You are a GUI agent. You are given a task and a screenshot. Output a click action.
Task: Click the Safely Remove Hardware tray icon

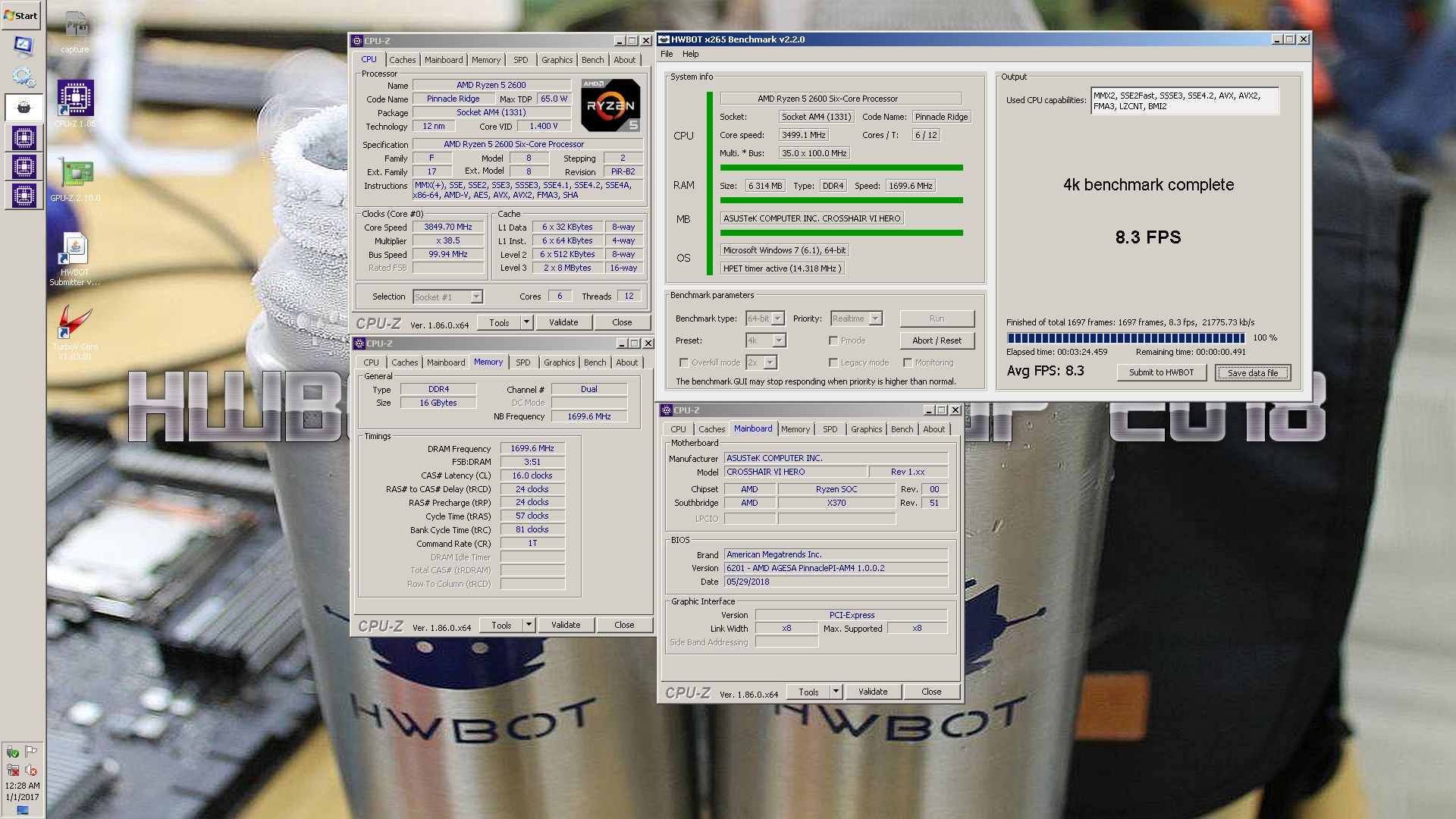[13, 752]
